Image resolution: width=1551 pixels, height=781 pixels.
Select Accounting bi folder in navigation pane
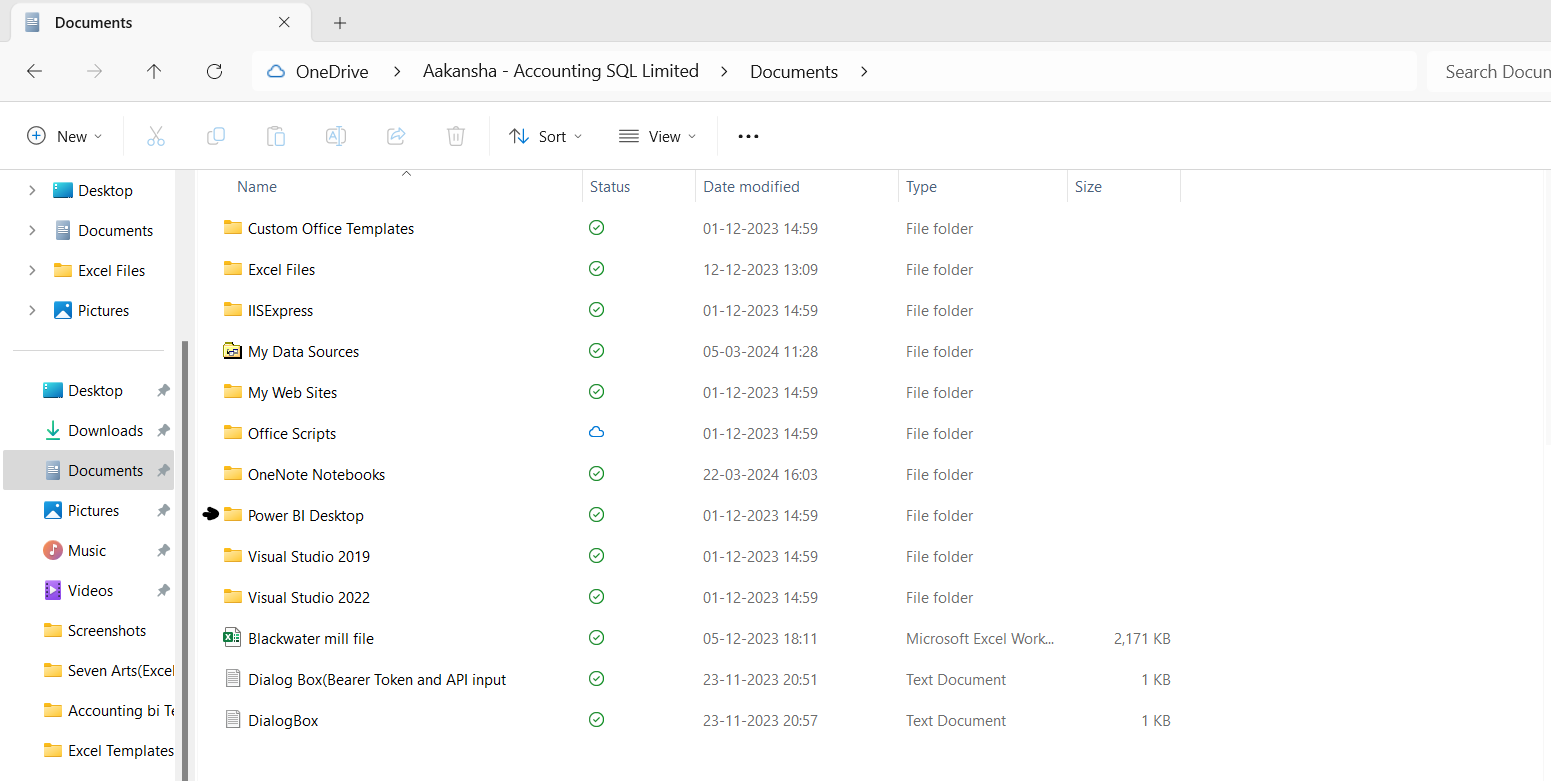coord(120,710)
